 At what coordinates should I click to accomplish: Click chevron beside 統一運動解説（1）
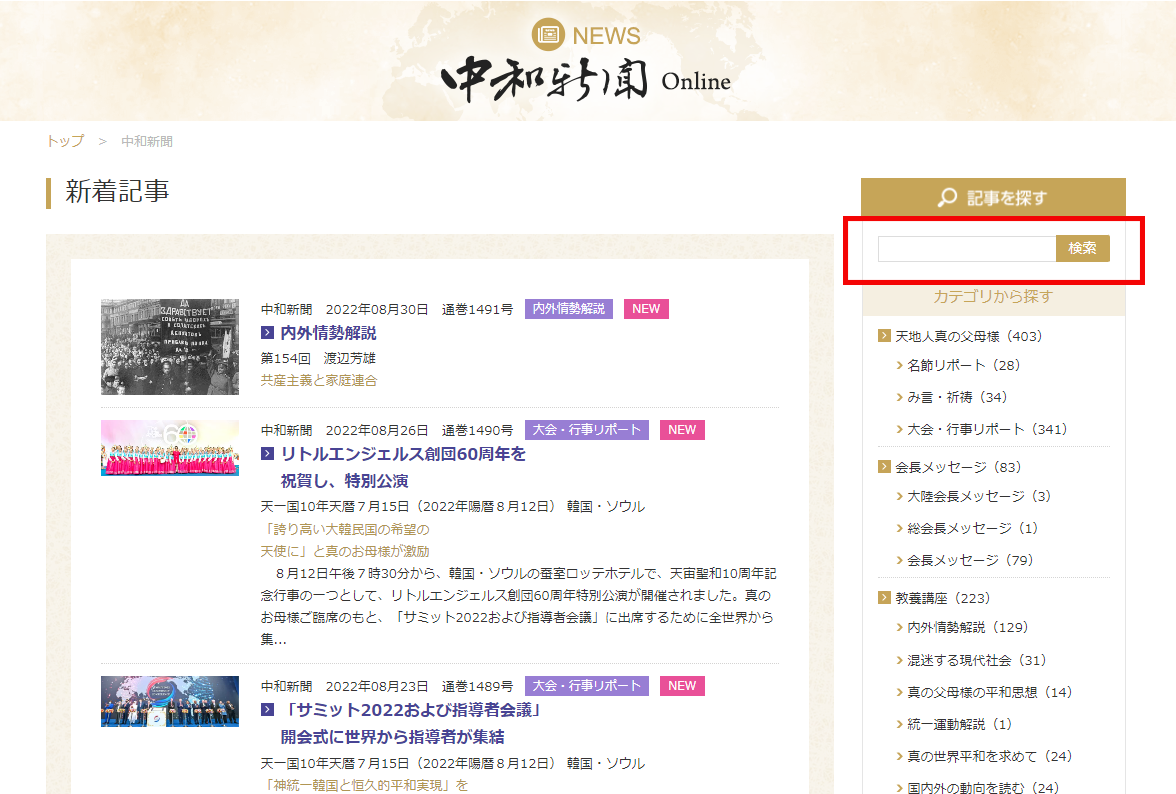tap(899, 724)
